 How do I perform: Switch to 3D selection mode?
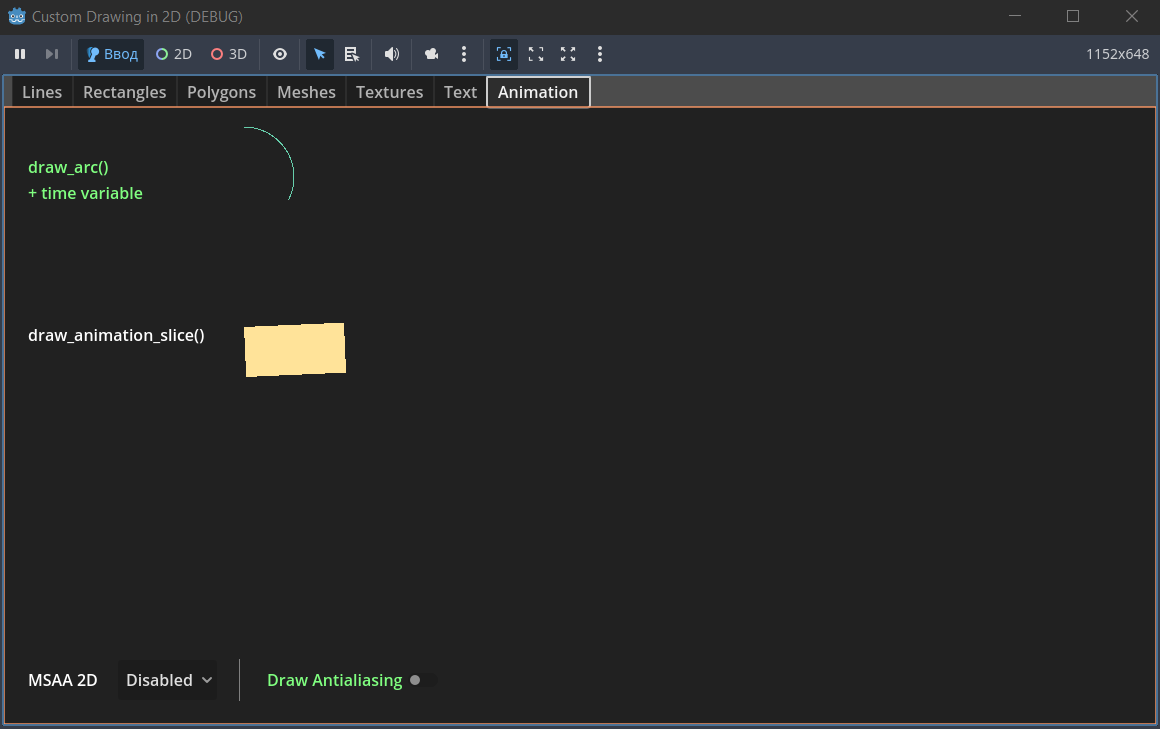coord(229,54)
